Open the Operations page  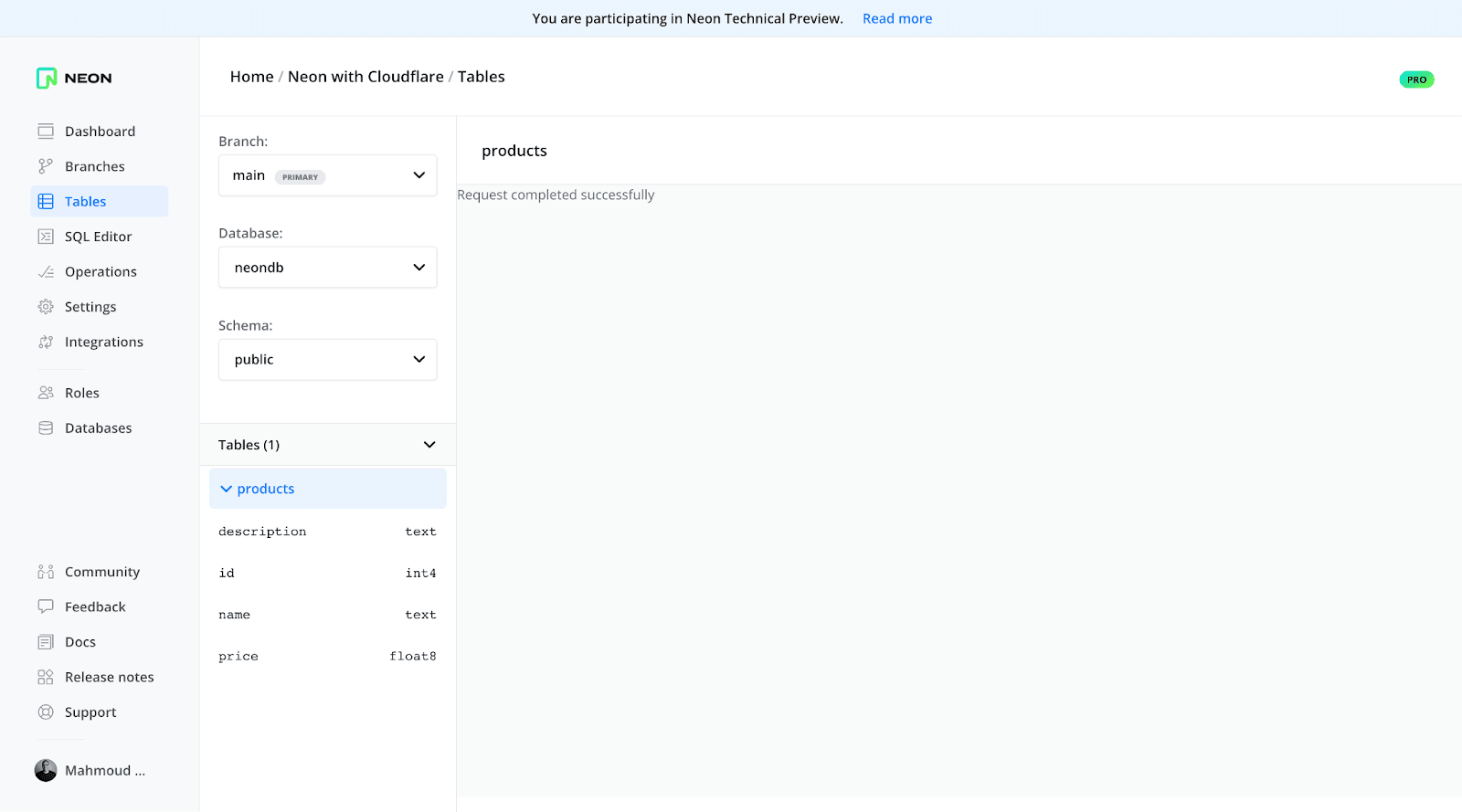point(100,272)
